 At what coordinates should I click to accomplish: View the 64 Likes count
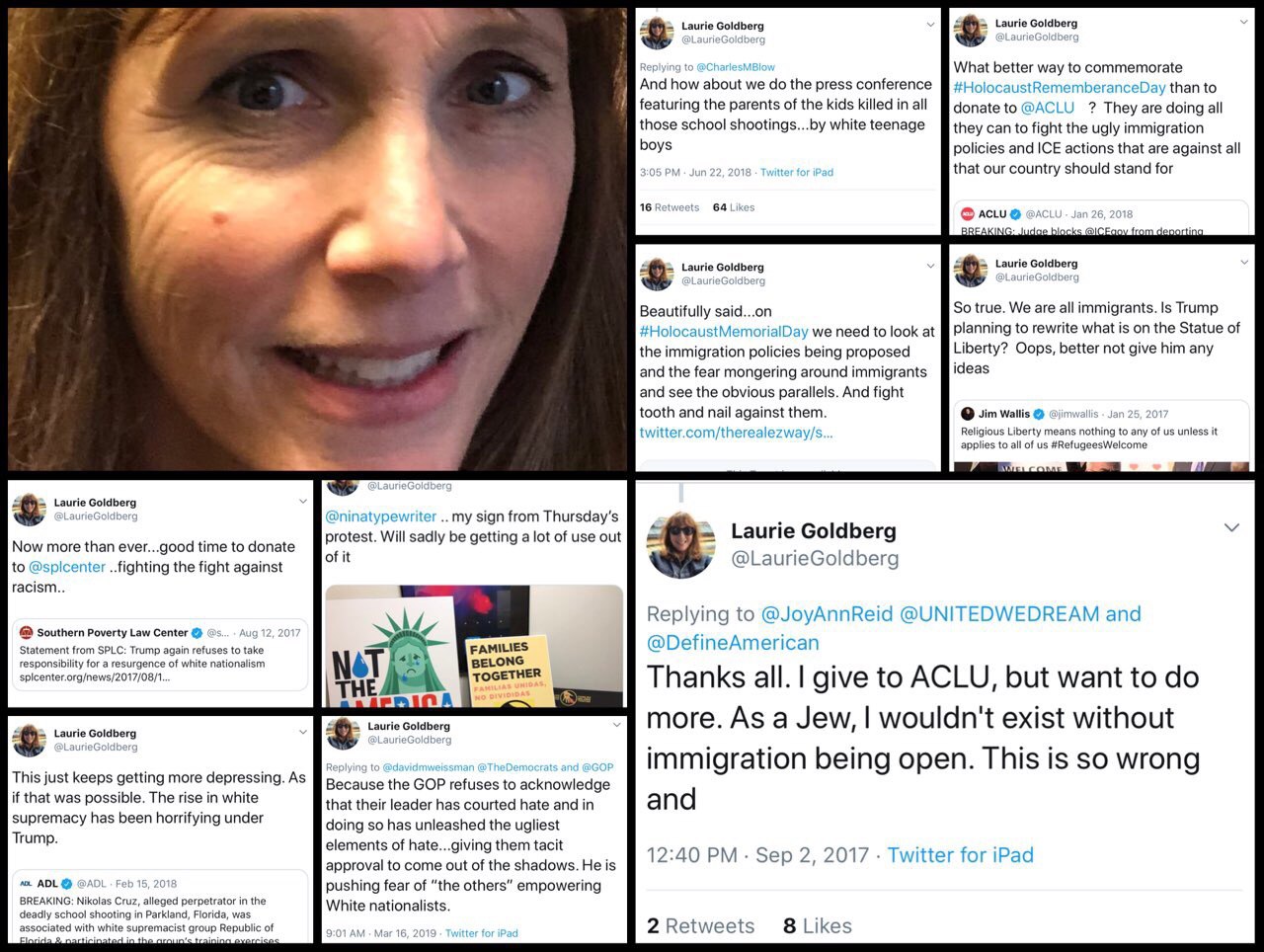[734, 207]
